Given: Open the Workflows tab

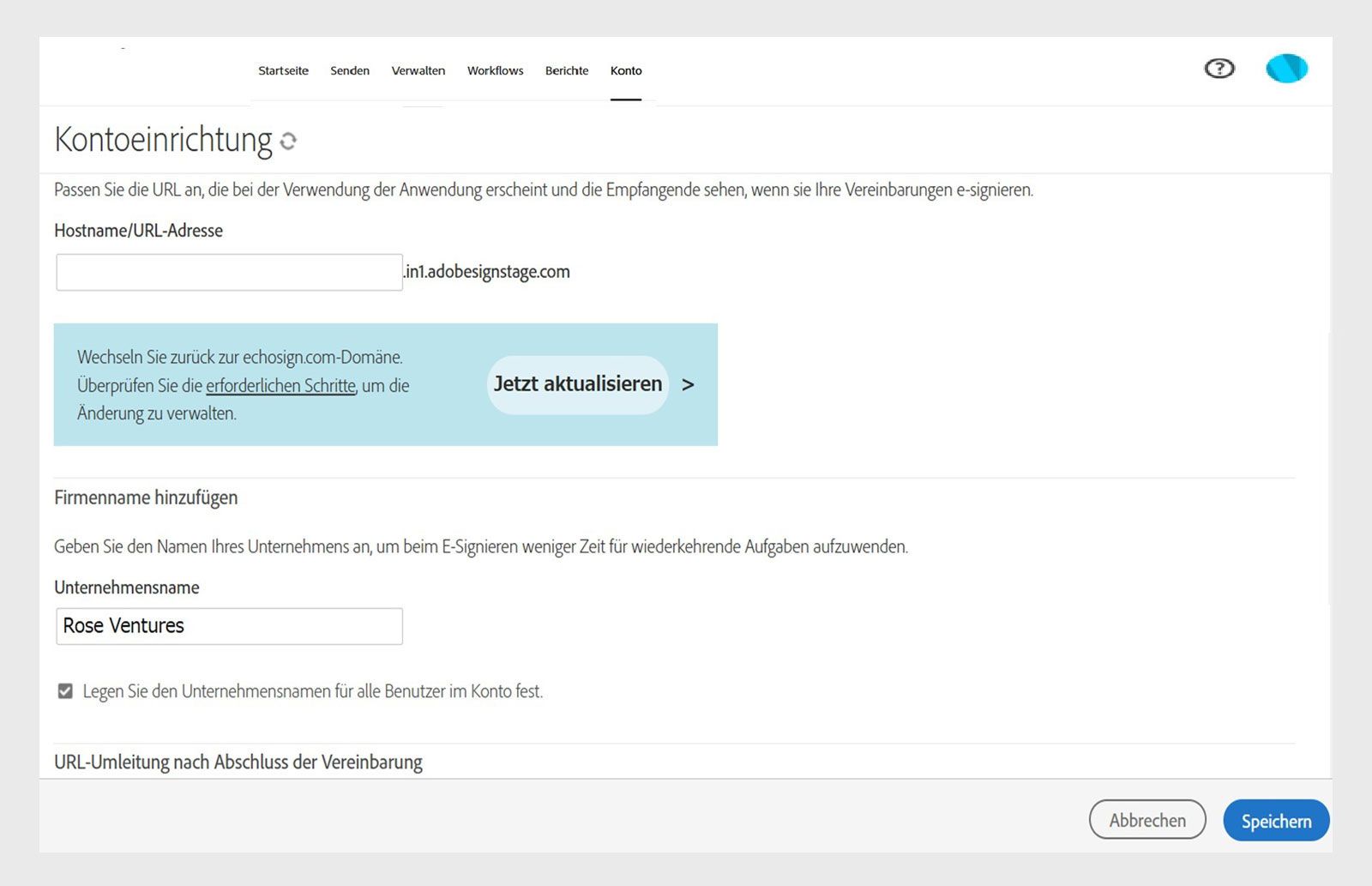Looking at the screenshot, I should [495, 70].
